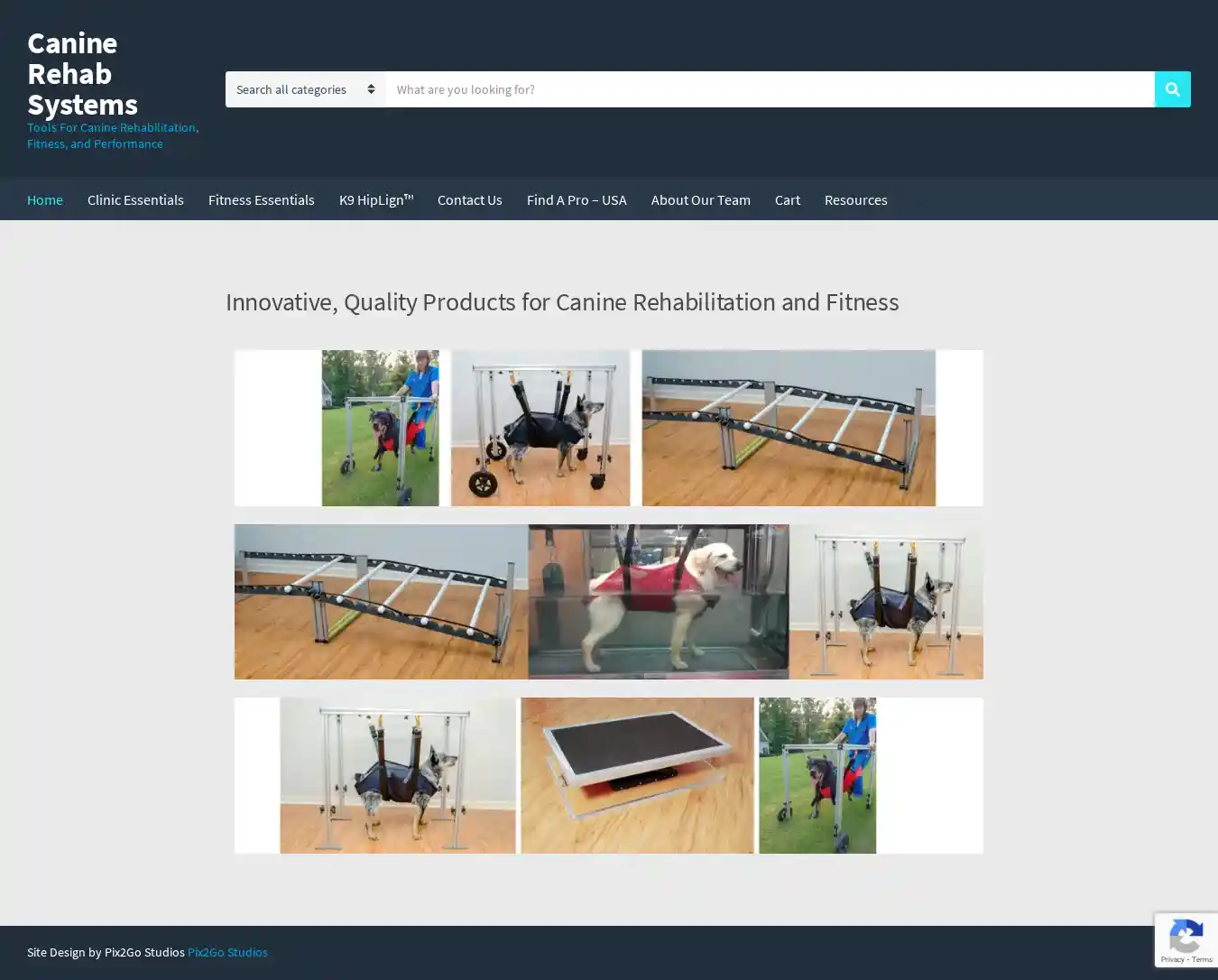
Task: Click the reCAPTCHA Terms link
Action: click(x=1202, y=959)
